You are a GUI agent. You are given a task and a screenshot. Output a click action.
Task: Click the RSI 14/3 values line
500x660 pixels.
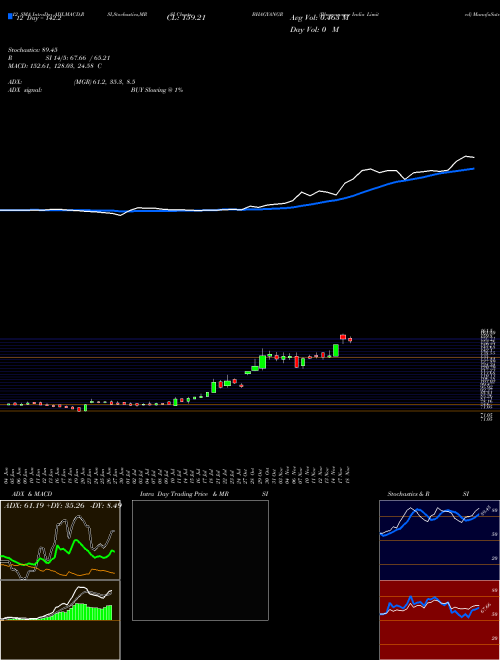[59, 58]
